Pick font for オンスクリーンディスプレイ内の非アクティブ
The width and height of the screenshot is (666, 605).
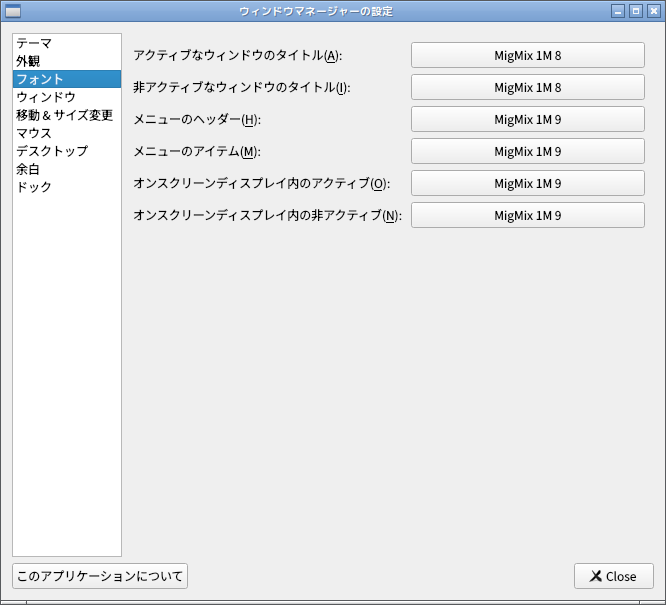pos(528,215)
